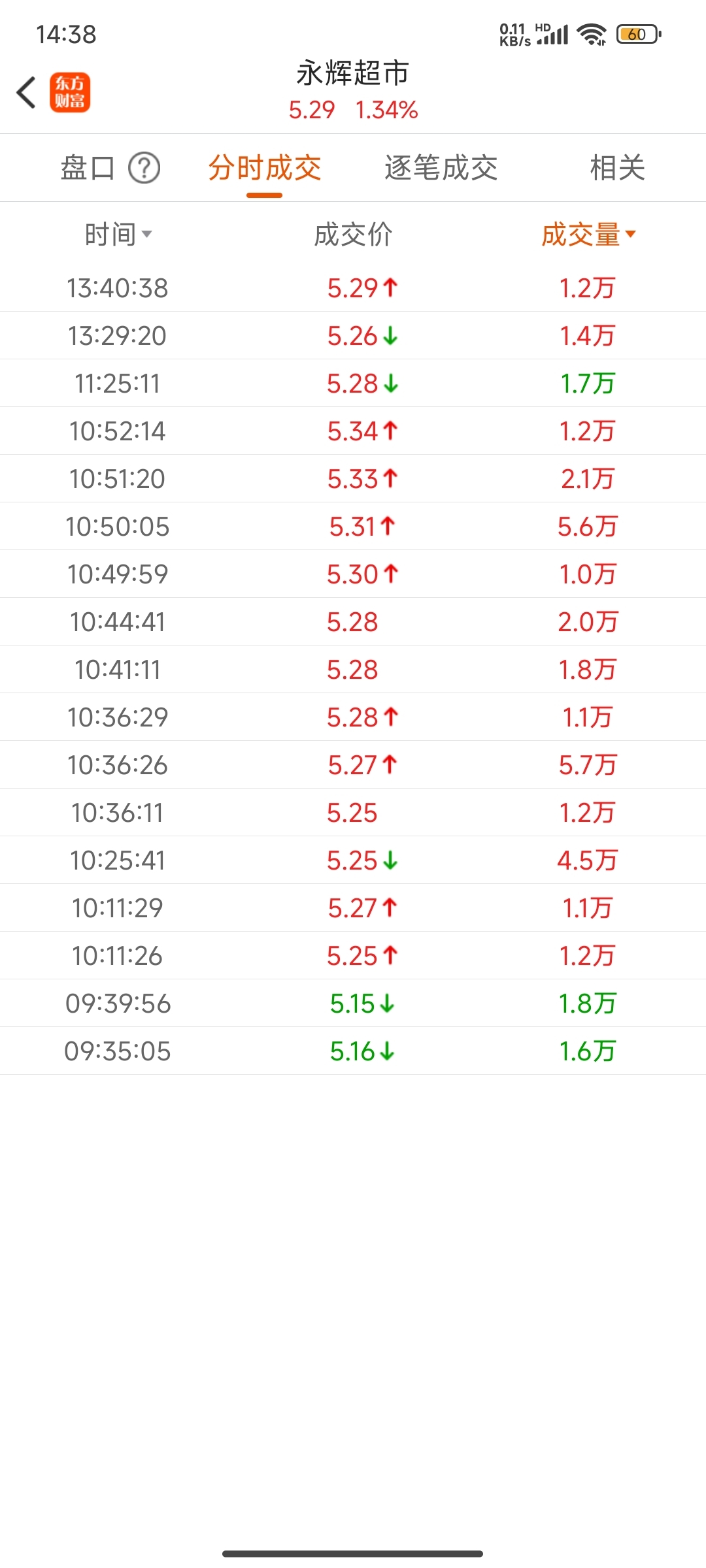The image size is (706, 1568).
Task: Toggle the 时间 sort arrow
Action: point(146,235)
